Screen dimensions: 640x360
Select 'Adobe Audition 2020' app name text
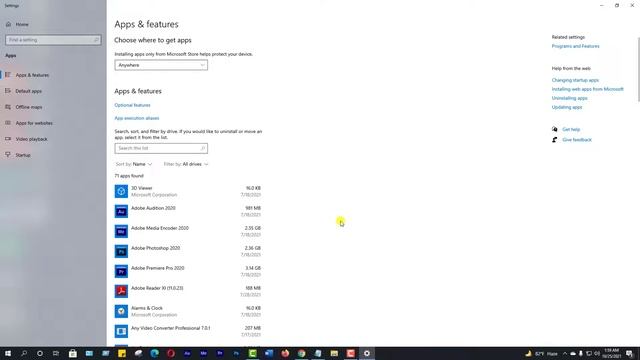(153, 208)
